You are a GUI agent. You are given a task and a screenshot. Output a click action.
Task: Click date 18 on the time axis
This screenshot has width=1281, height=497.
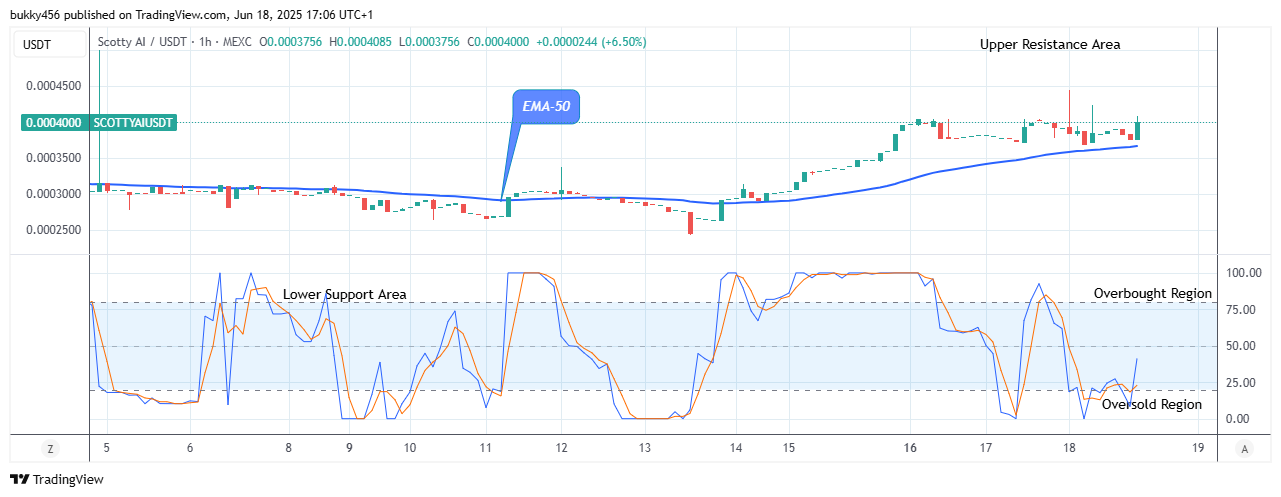(1069, 449)
